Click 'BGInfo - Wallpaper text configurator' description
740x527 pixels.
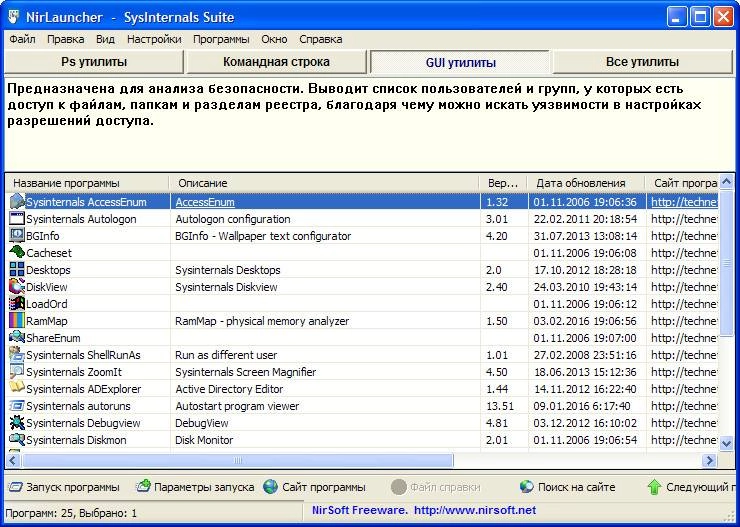(263, 236)
